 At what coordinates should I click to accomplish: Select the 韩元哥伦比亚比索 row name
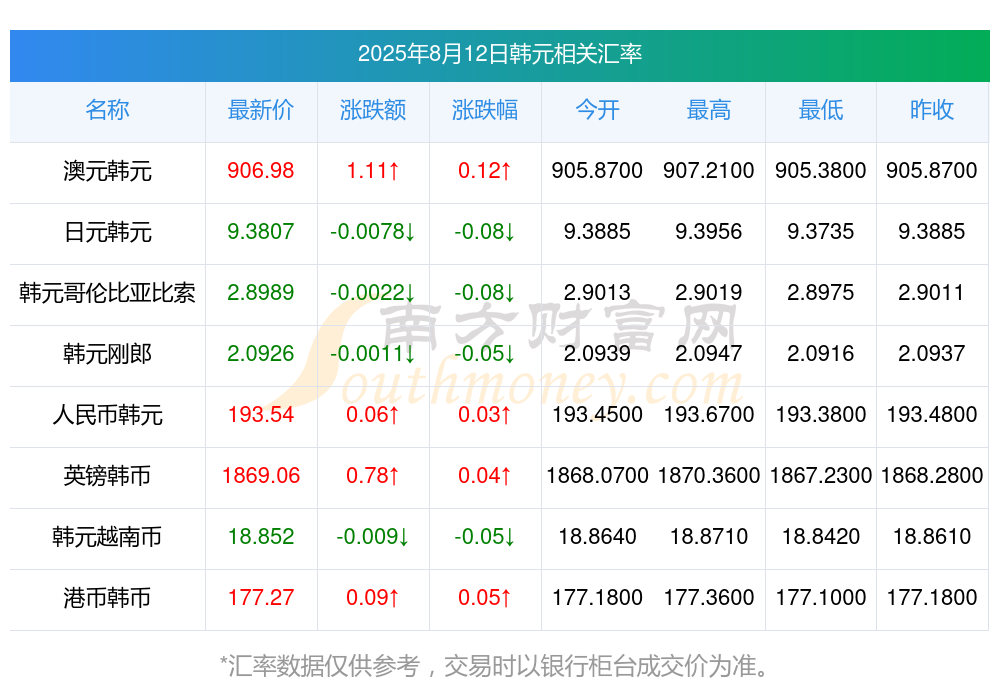107,293
